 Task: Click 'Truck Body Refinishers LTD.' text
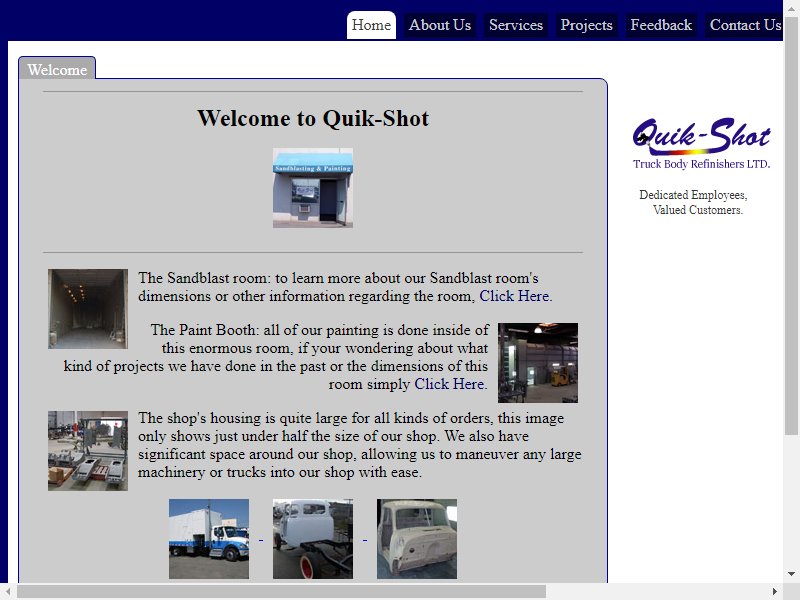702,164
